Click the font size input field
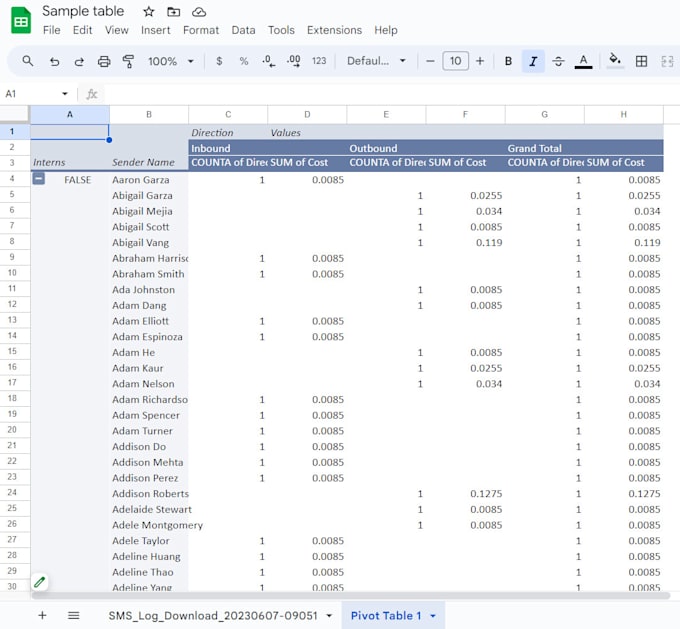This screenshot has width=680, height=629. [455, 61]
